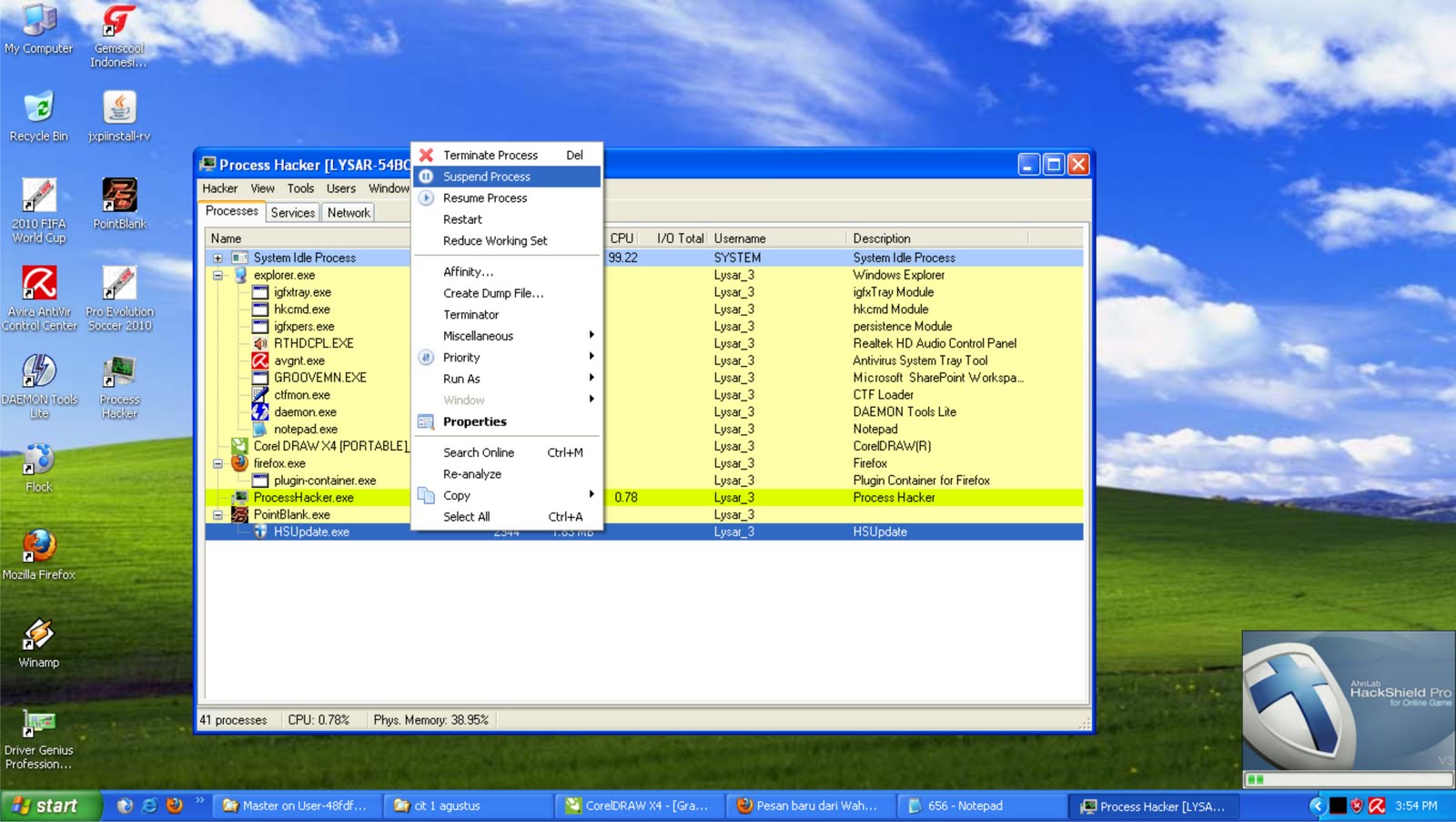Click the PointBlank.exe process icon
Screen dimensions: 1456x822
[239, 514]
